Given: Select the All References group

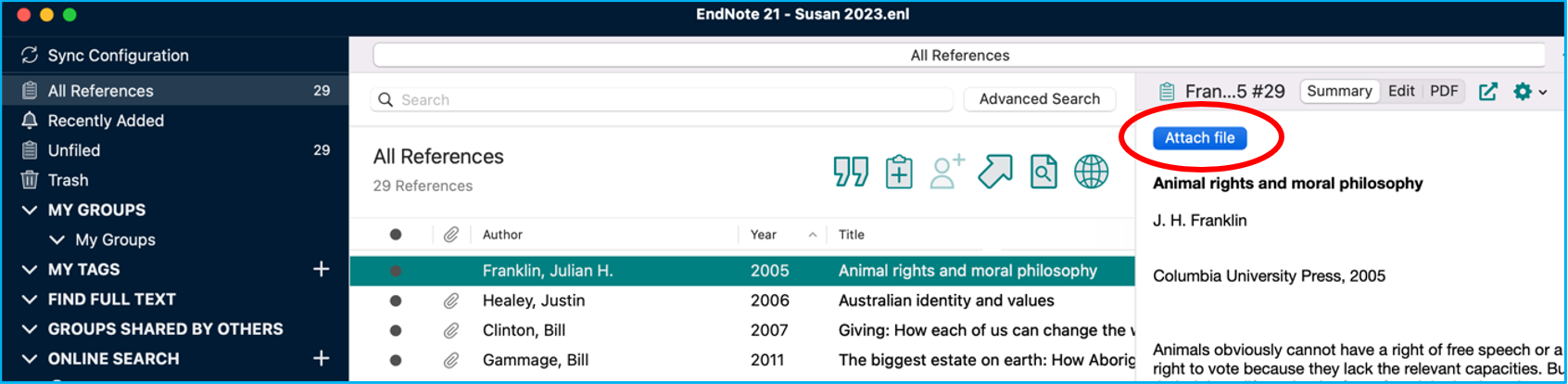Looking at the screenshot, I should point(176,91).
